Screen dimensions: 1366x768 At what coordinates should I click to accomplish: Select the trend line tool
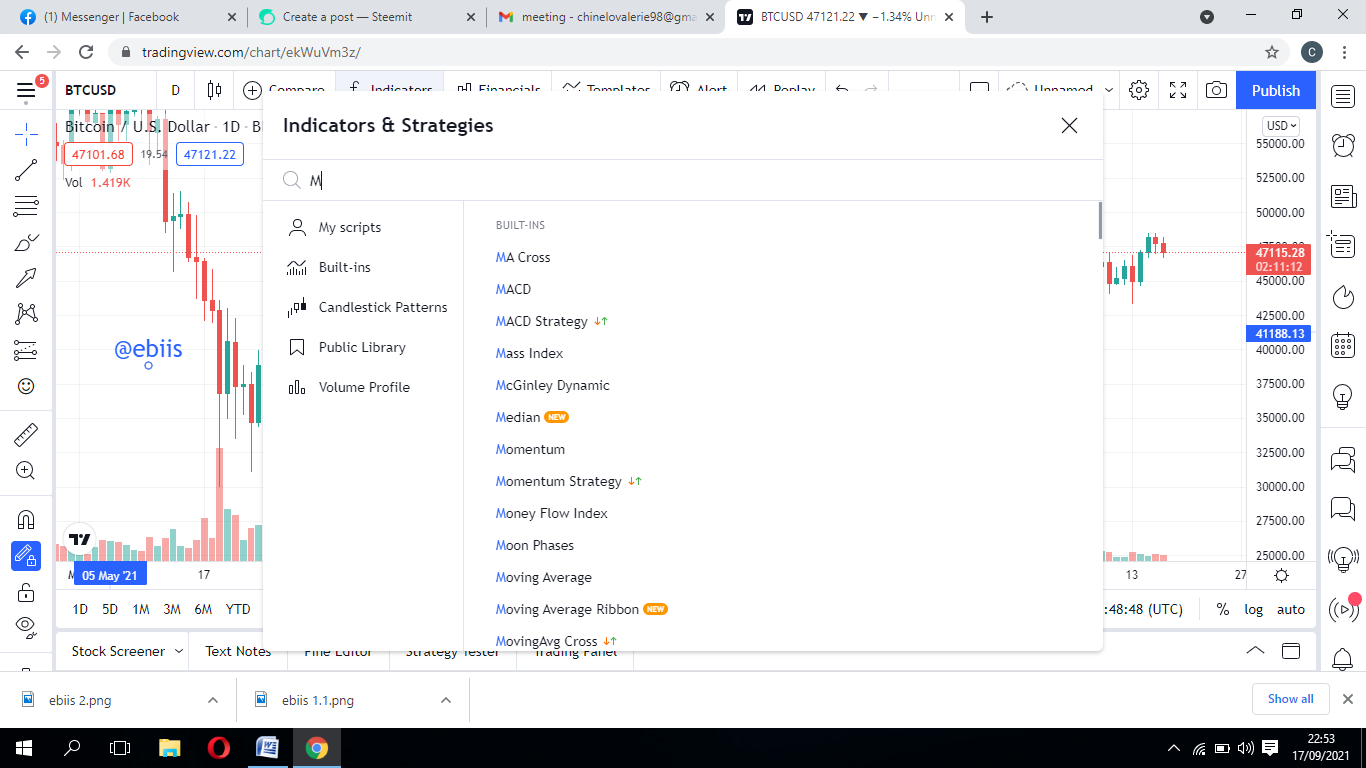tap(26, 170)
